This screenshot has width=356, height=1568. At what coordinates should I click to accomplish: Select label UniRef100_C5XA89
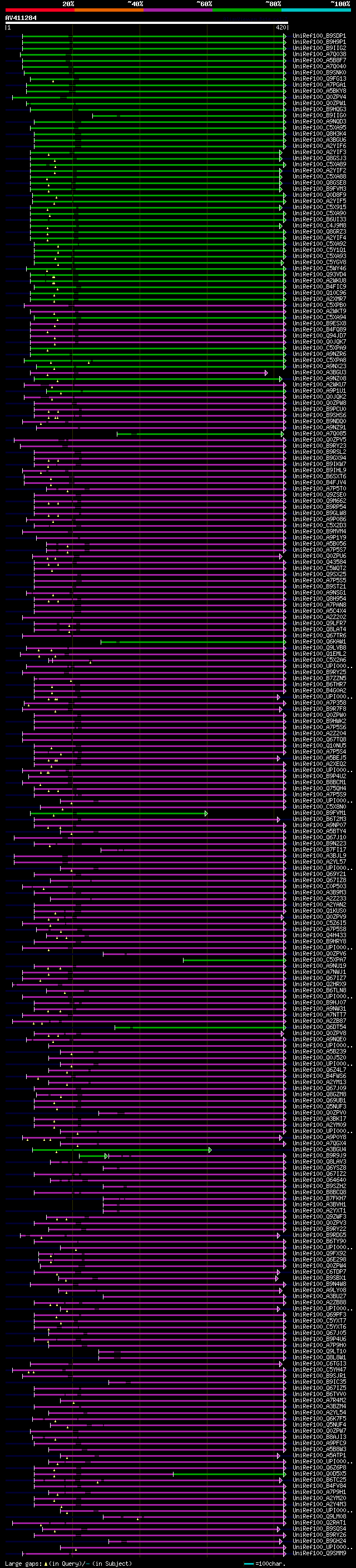pos(319,164)
